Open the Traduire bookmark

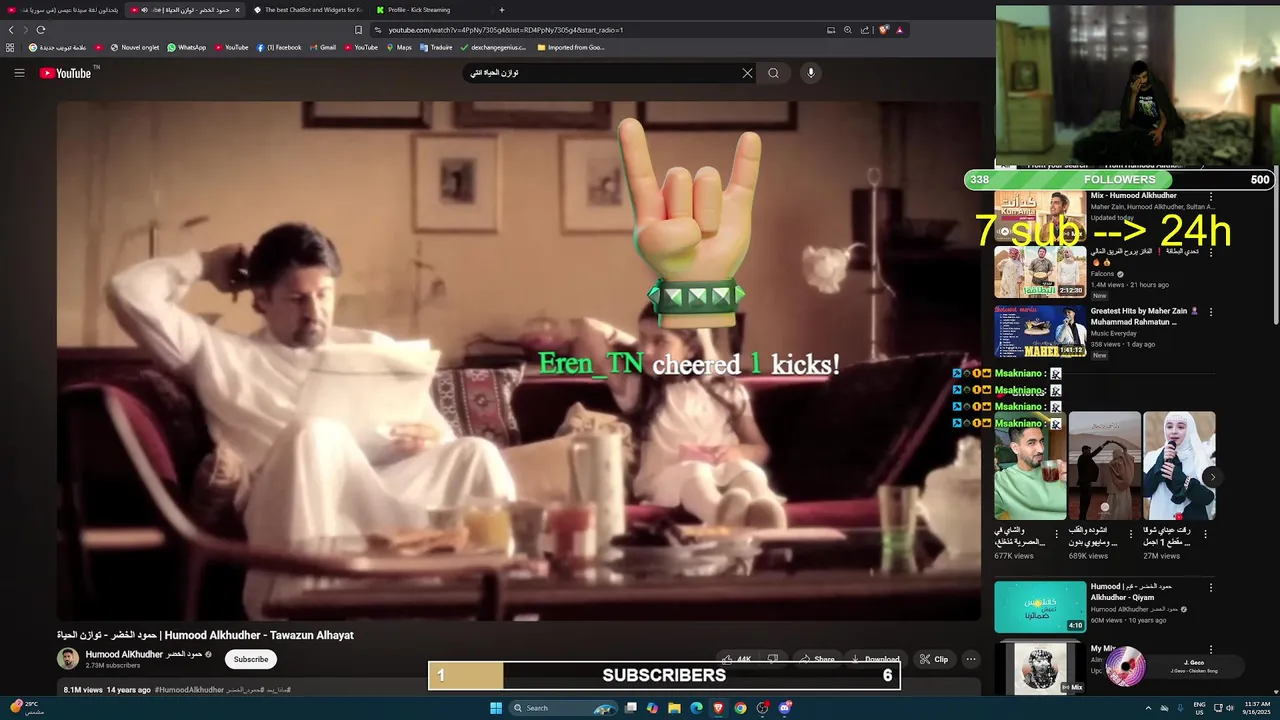tap(436, 47)
